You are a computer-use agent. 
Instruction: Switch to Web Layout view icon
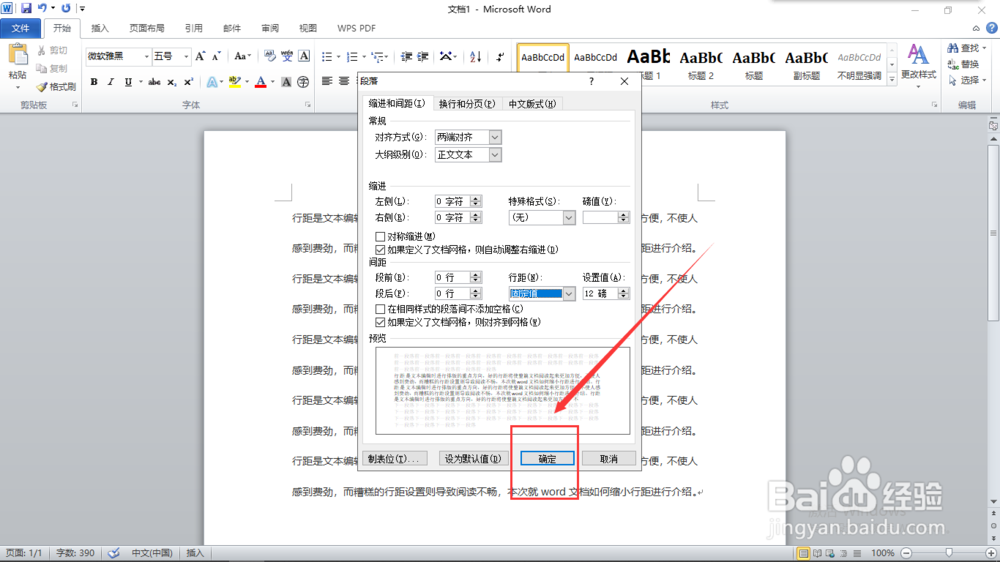(830, 553)
